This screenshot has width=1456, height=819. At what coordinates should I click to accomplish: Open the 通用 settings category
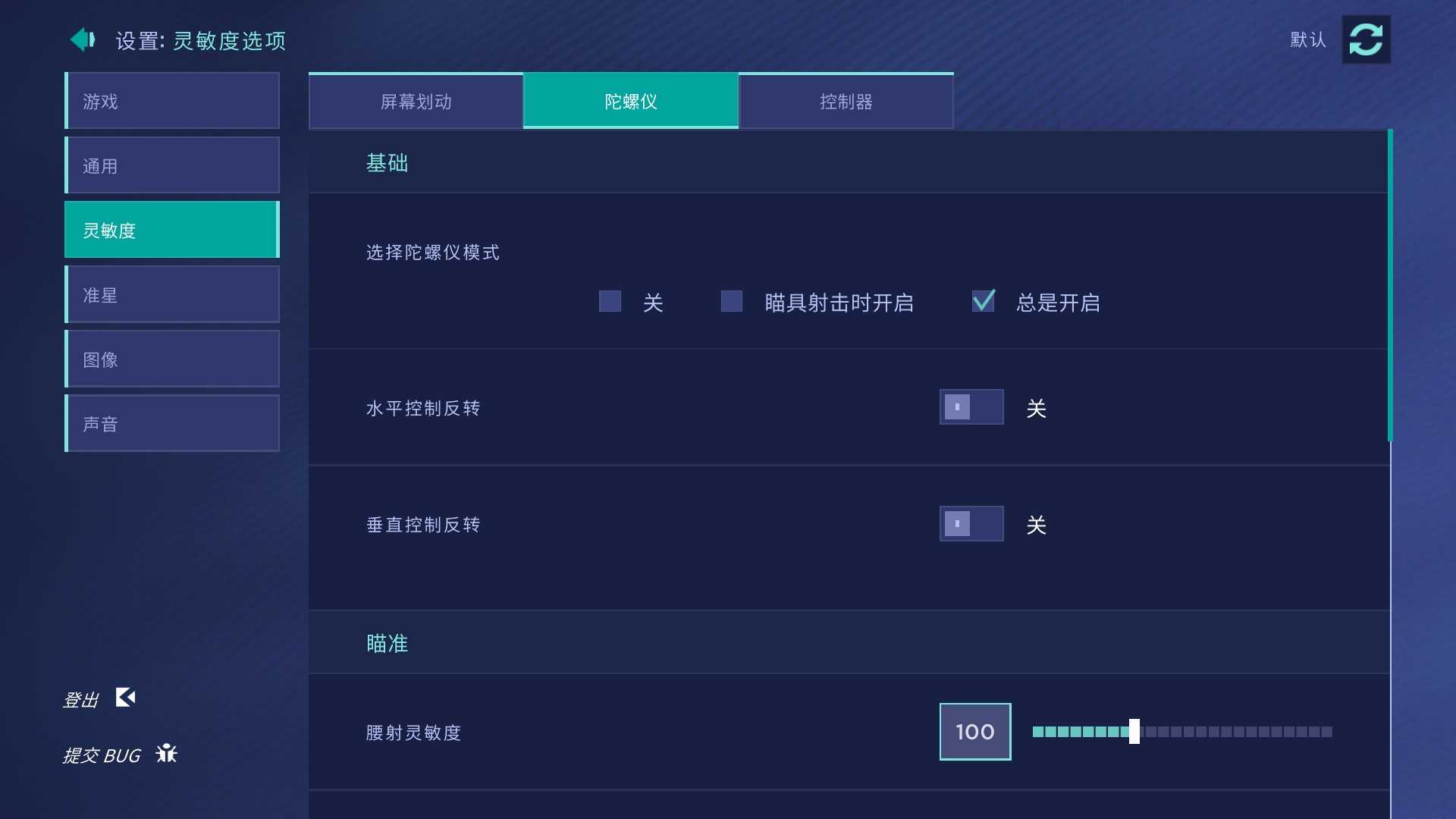[x=172, y=165]
